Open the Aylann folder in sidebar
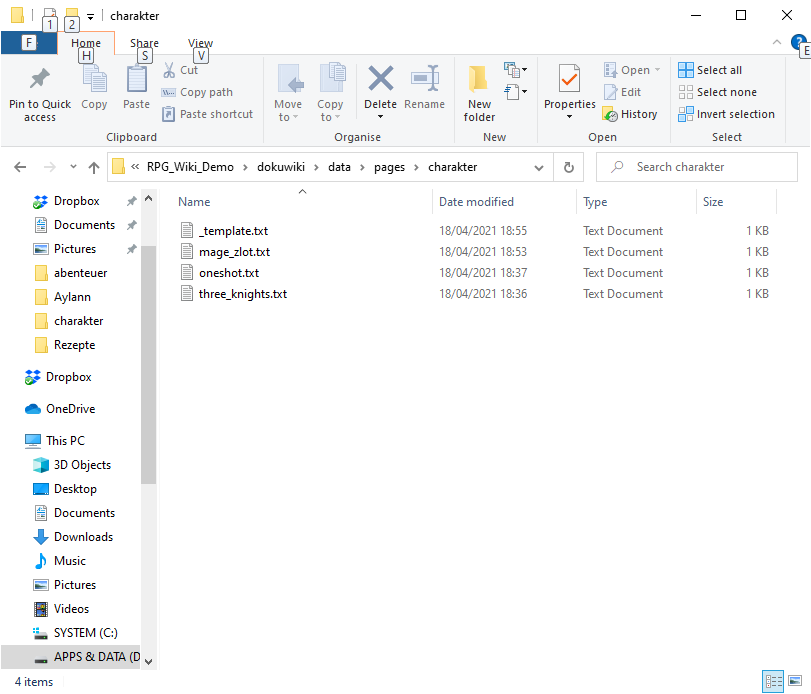 [x=72, y=297]
